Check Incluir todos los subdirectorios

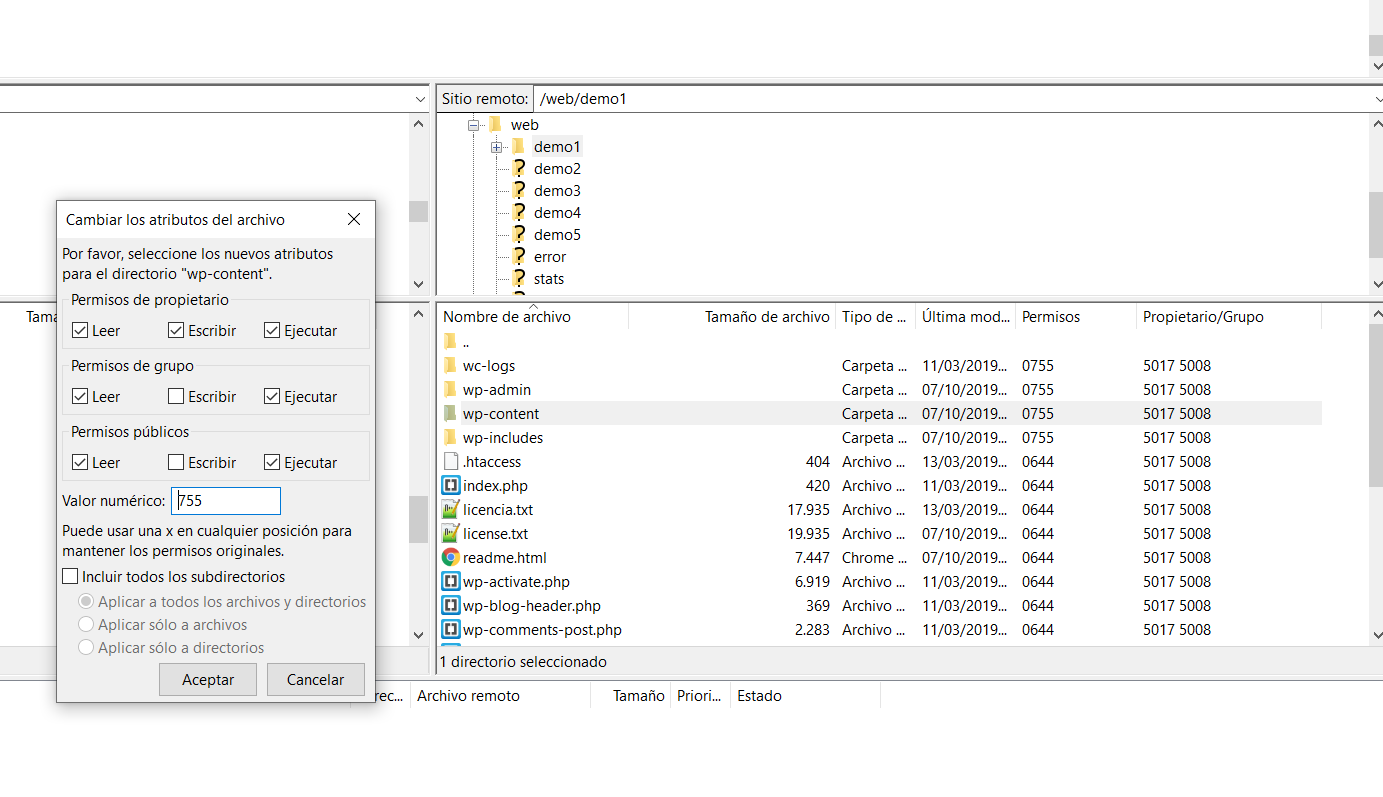click(x=70, y=577)
